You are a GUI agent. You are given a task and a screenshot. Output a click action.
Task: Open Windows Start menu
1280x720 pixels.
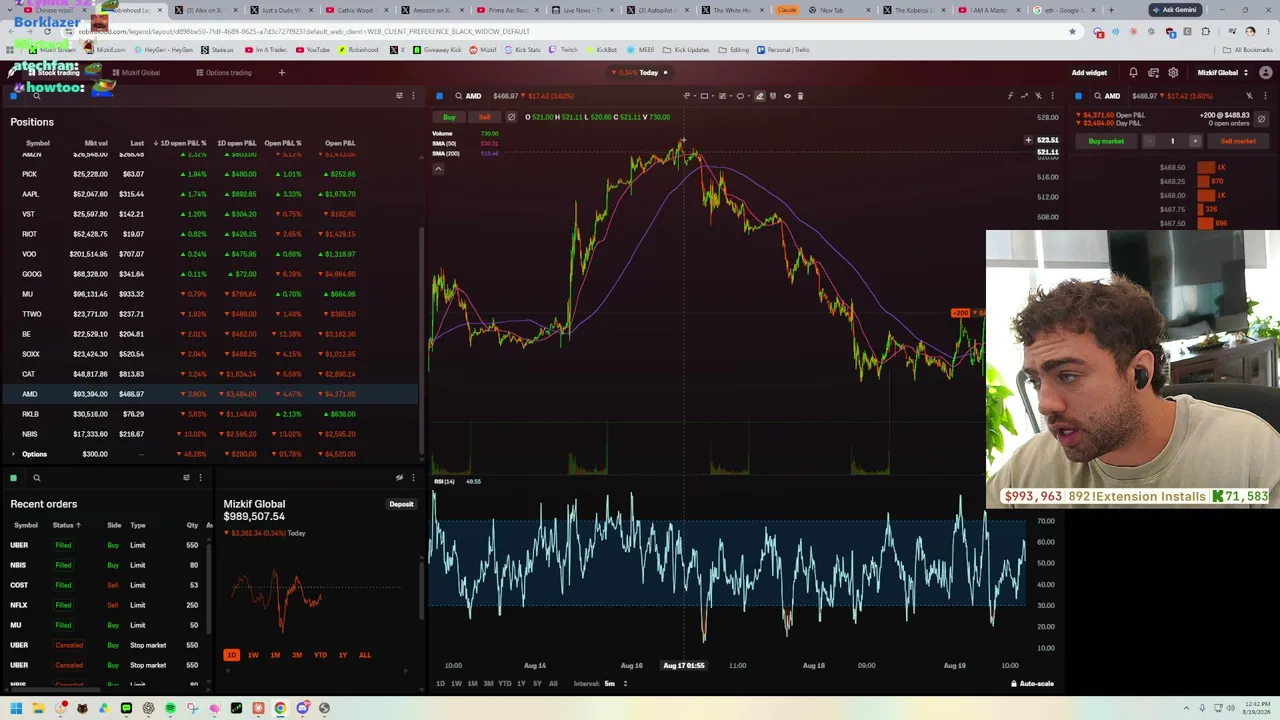(x=16, y=708)
